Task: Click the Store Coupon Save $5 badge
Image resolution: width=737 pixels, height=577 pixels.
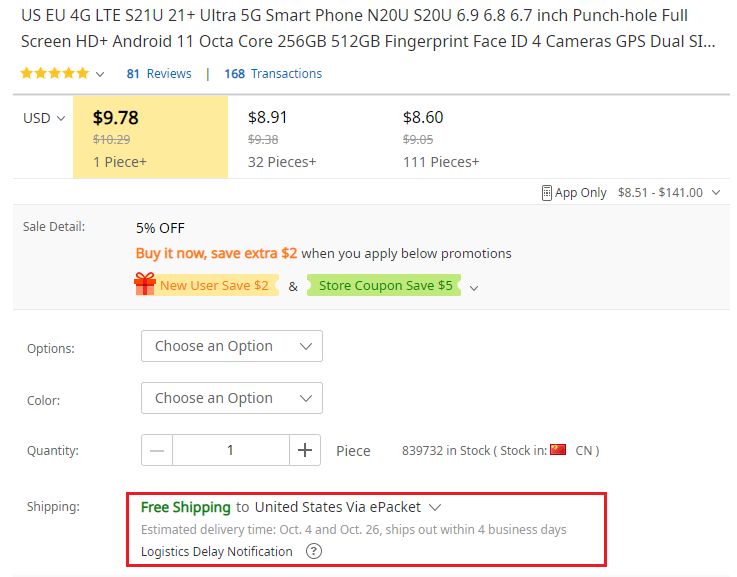Action: tap(384, 285)
